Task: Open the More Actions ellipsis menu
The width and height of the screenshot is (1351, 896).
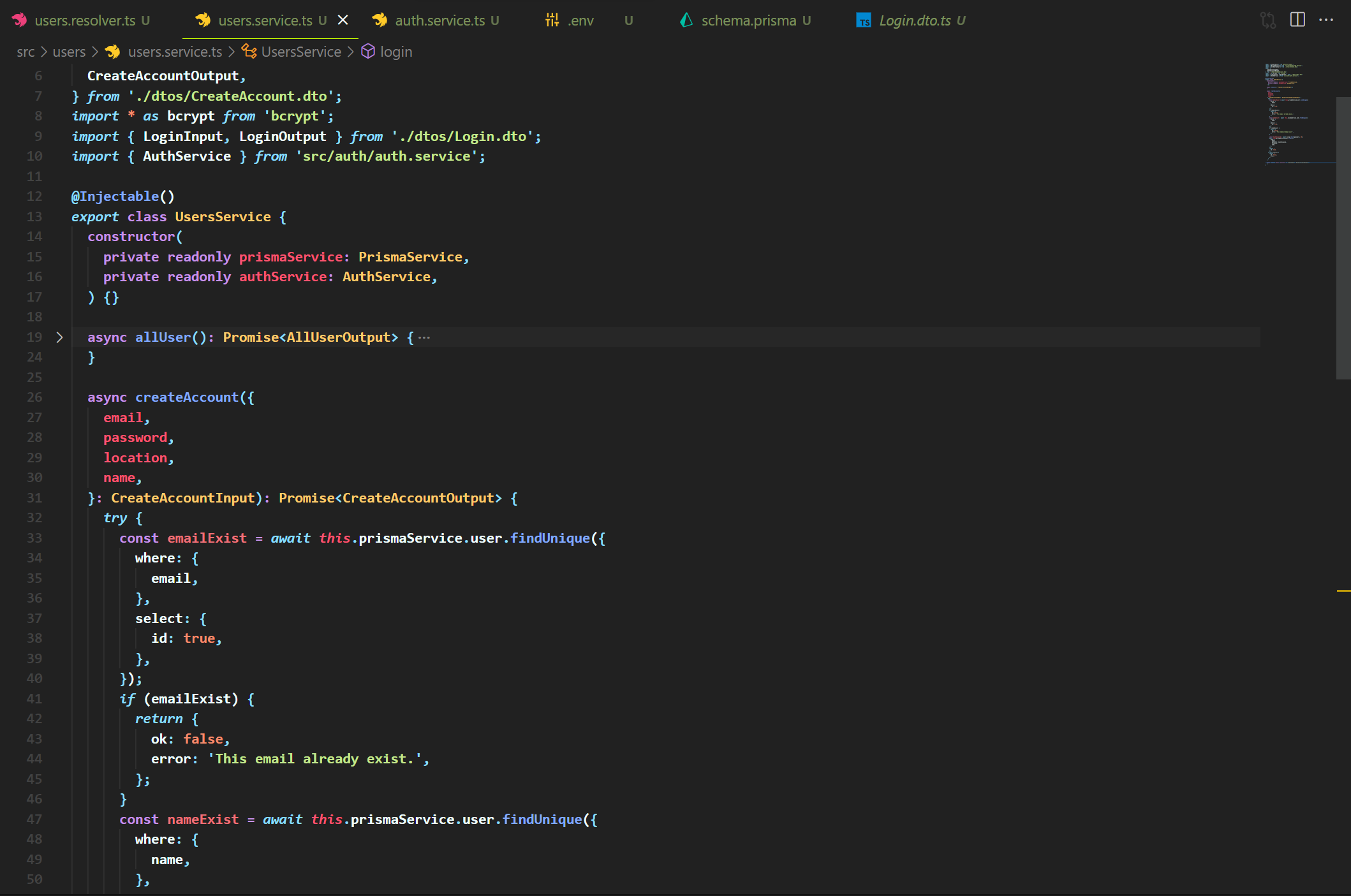Action: click(x=1326, y=20)
